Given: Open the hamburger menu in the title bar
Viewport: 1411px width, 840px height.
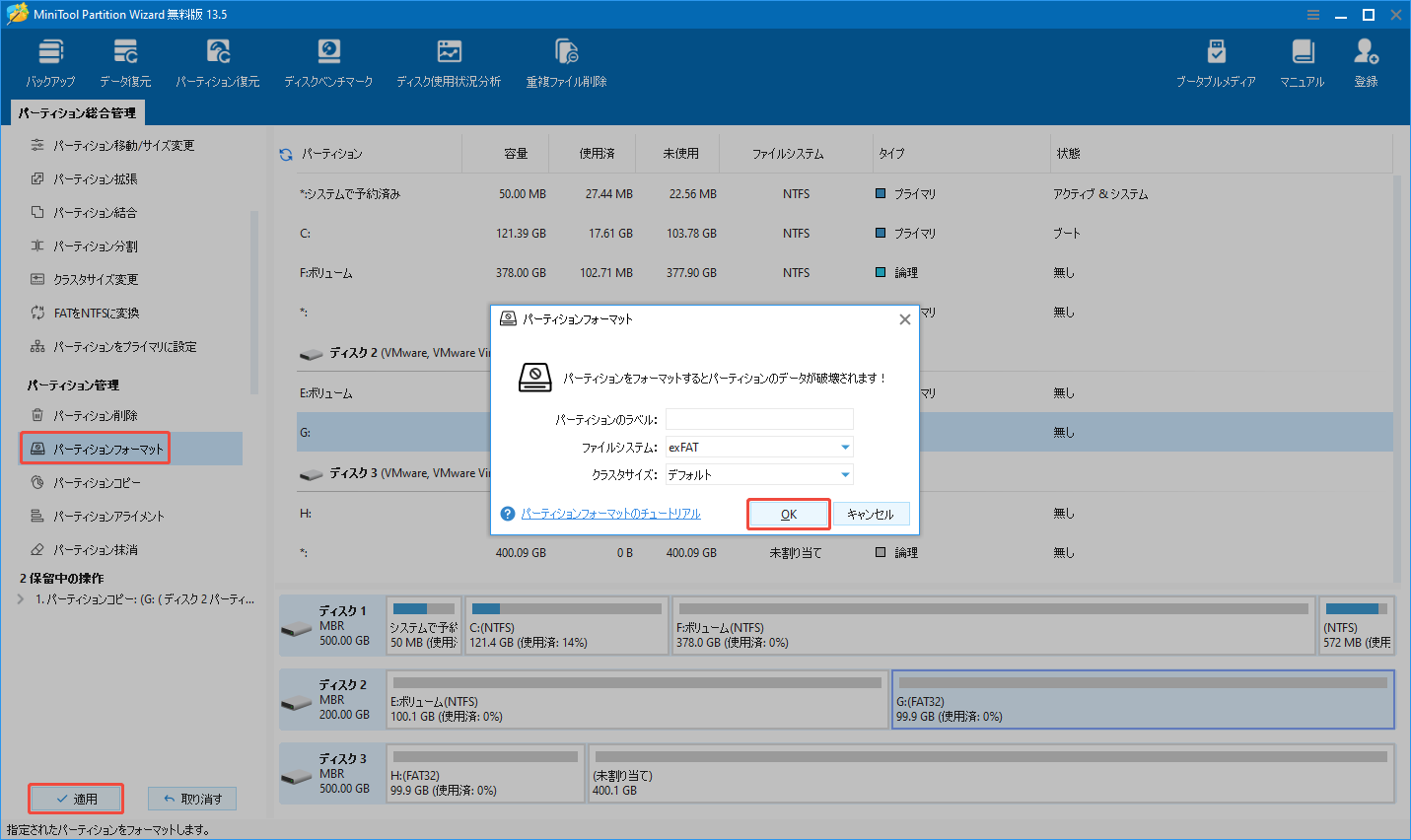Looking at the screenshot, I should point(1312,14).
